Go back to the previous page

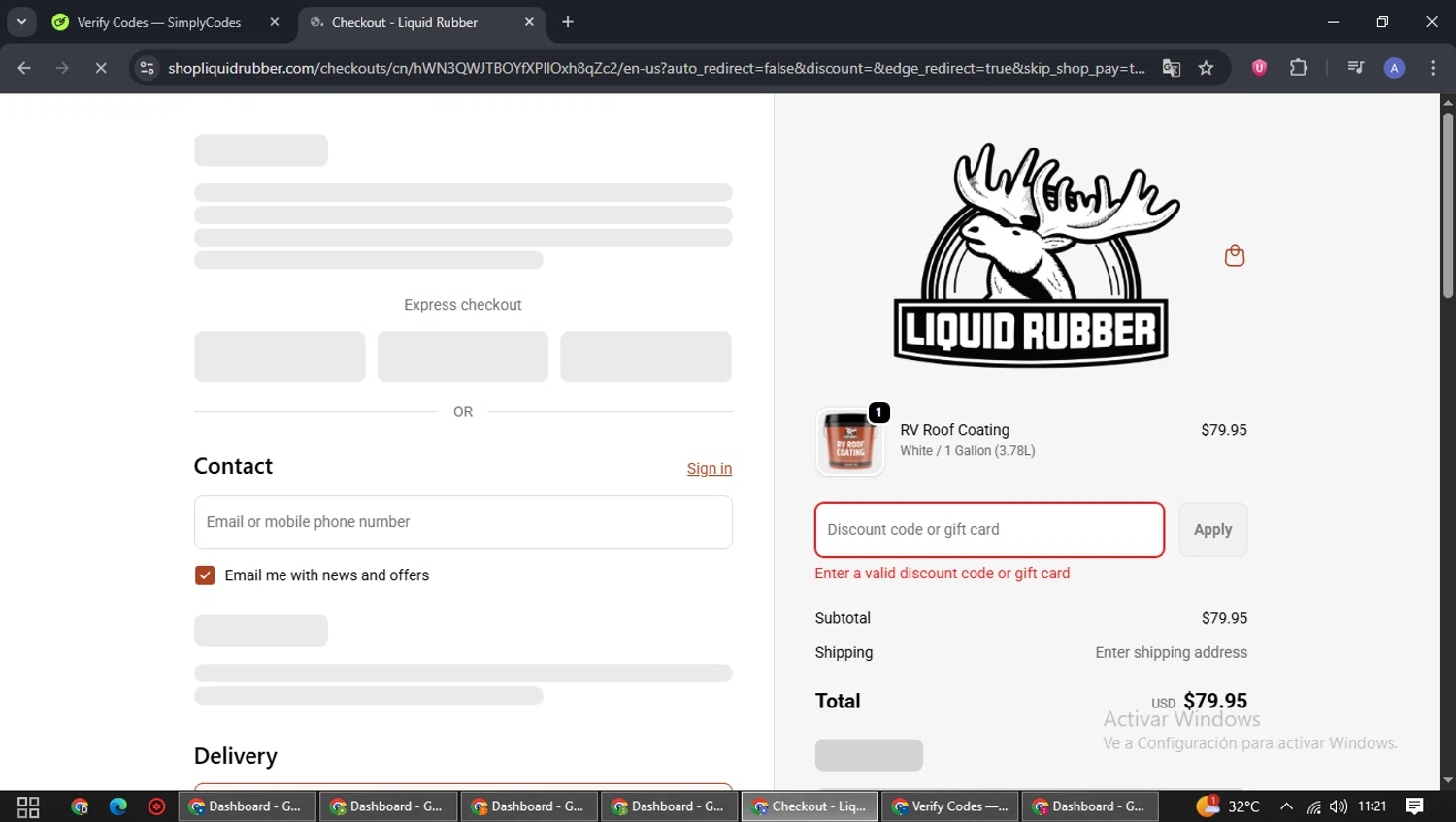[24, 68]
